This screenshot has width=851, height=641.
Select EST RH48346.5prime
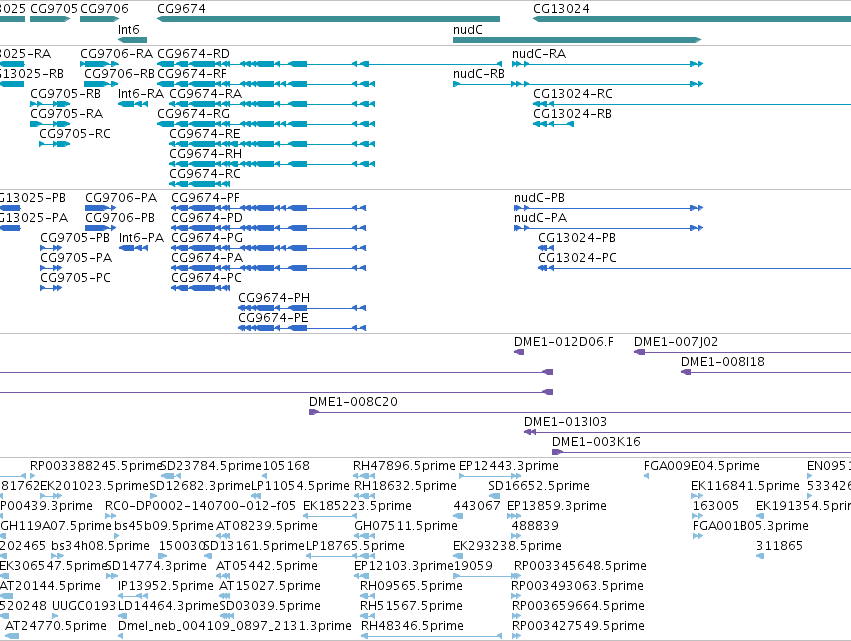412,626
